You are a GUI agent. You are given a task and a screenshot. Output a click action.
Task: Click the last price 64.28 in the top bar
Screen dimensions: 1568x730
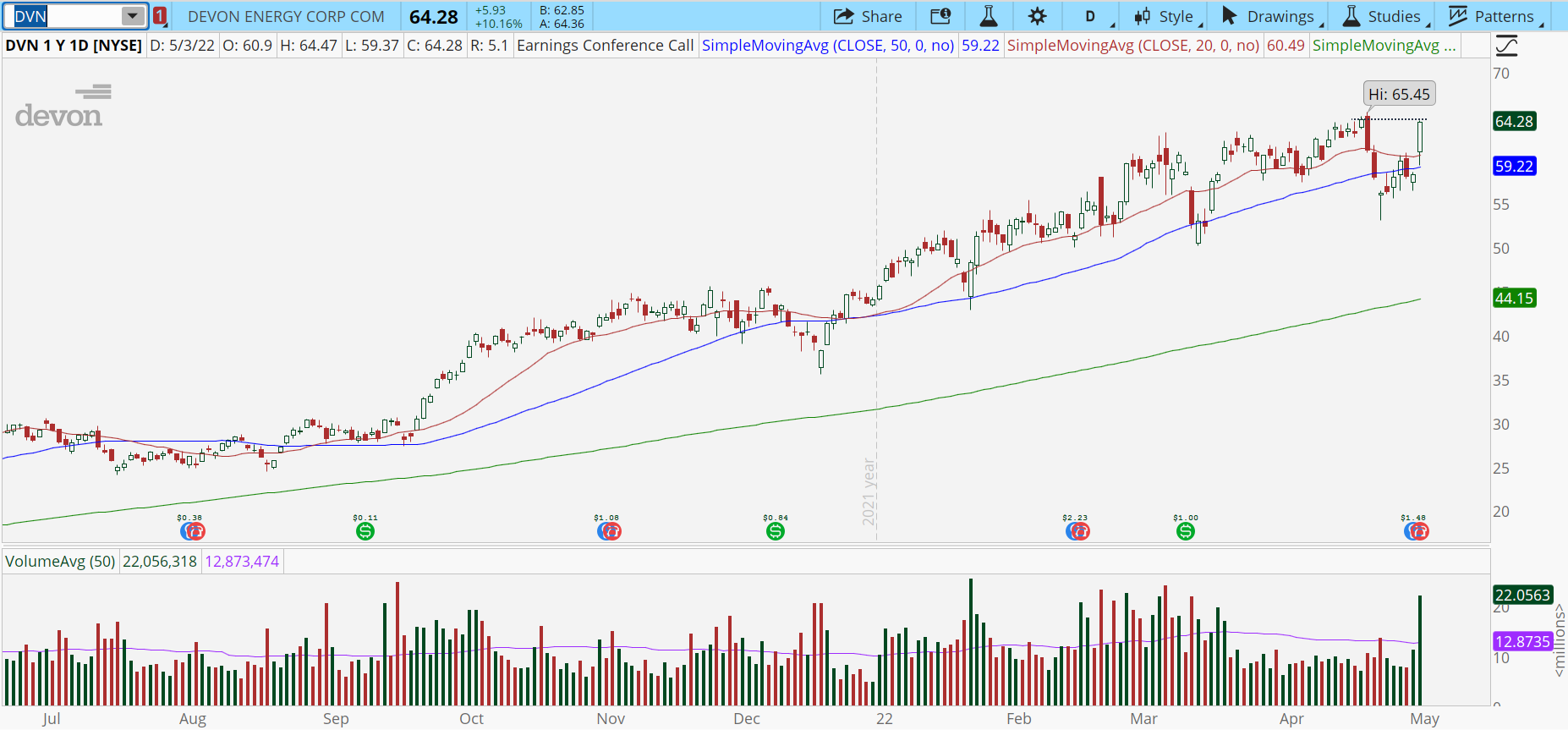point(434,17)
